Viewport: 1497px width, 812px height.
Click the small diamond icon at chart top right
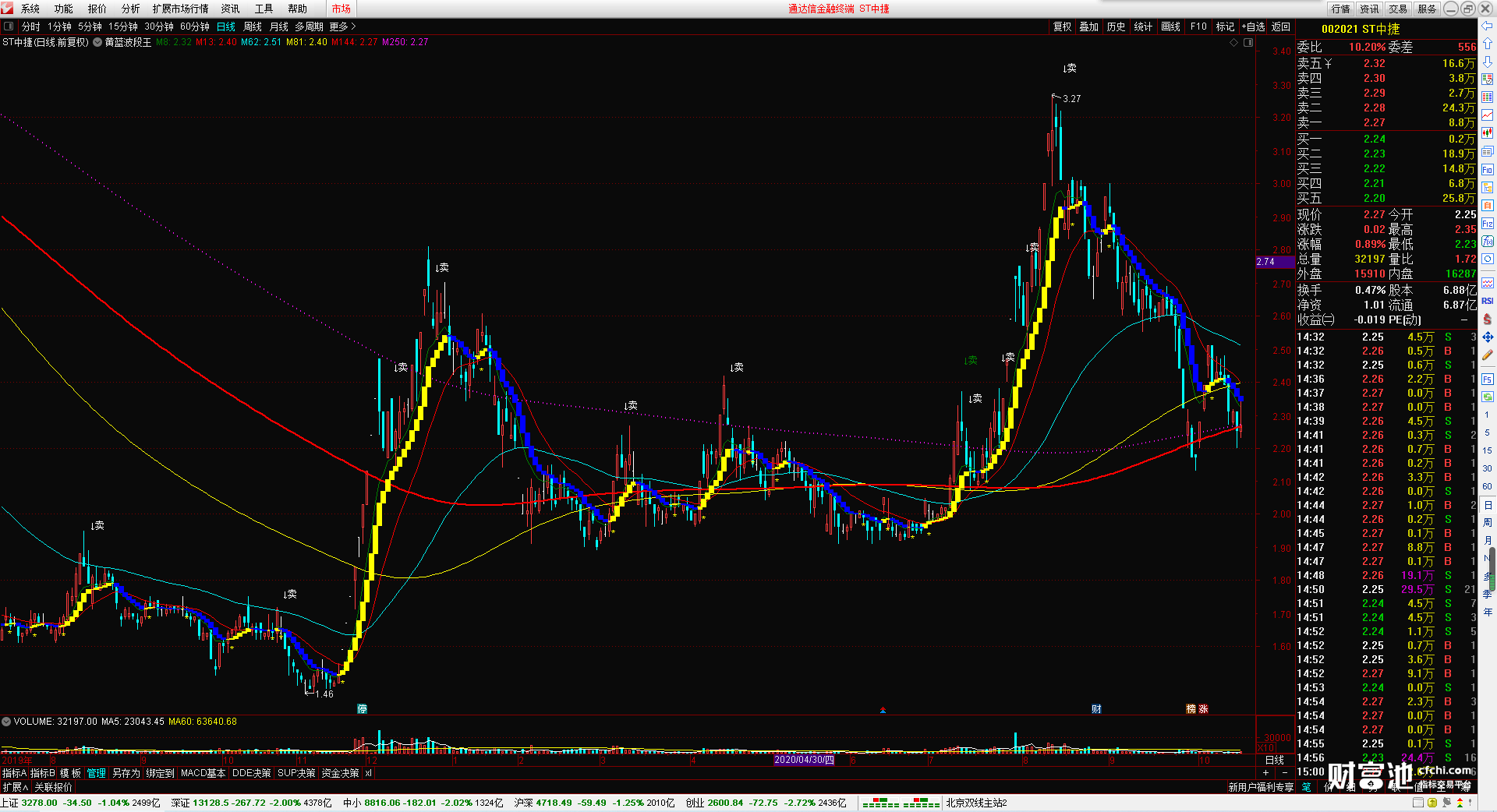coord(1233,42)
